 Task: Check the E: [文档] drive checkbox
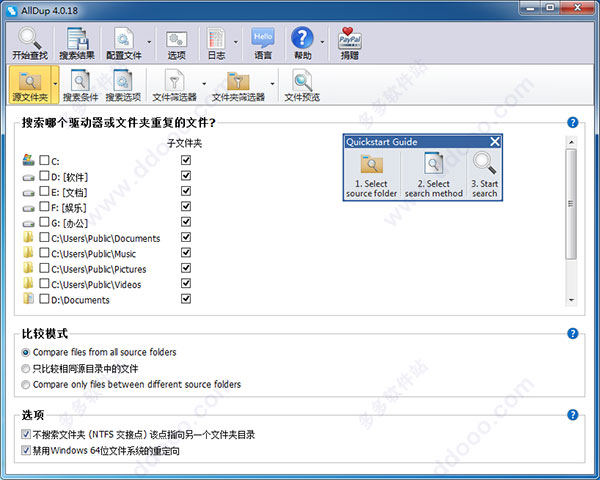pyautogui.click(x=44, y=191)
